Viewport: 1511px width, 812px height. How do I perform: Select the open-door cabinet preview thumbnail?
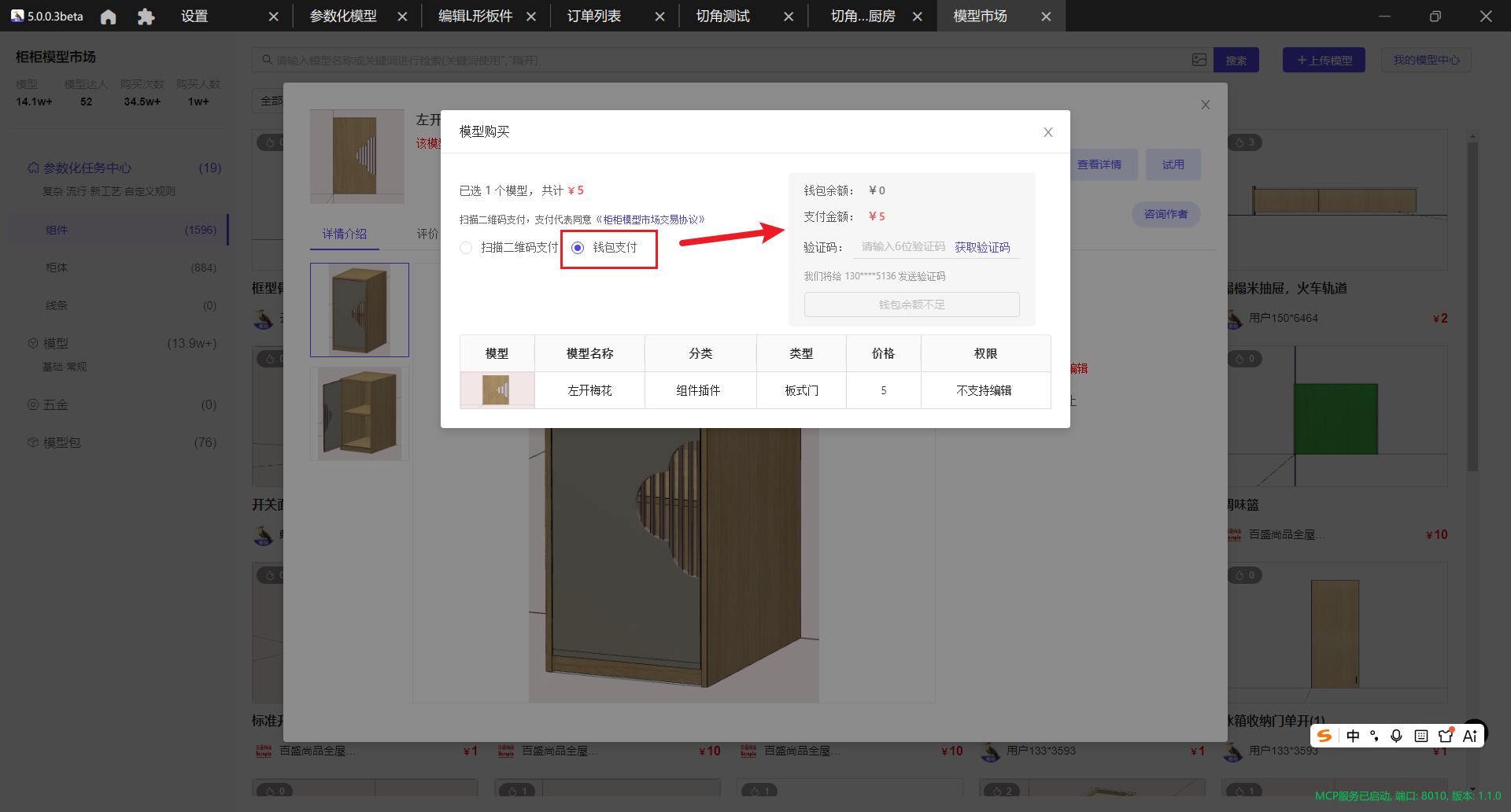pos(360,414)
